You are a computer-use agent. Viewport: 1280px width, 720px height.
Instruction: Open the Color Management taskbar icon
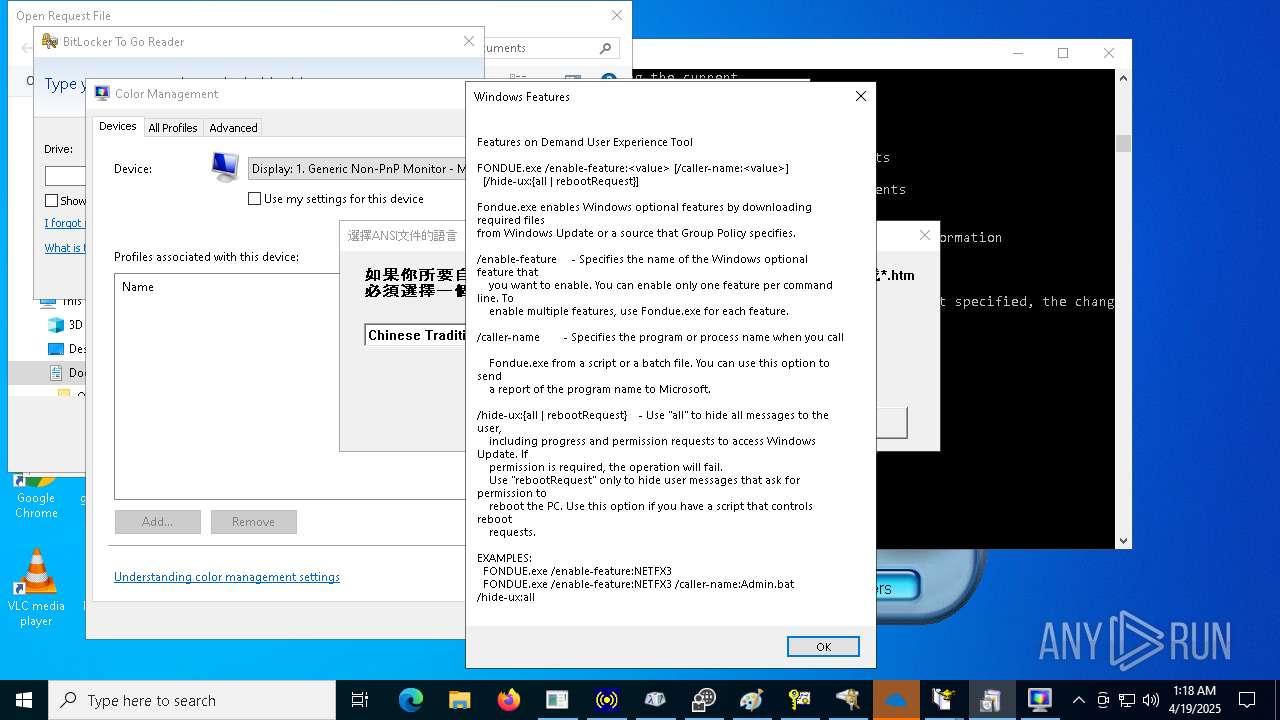1040,700
